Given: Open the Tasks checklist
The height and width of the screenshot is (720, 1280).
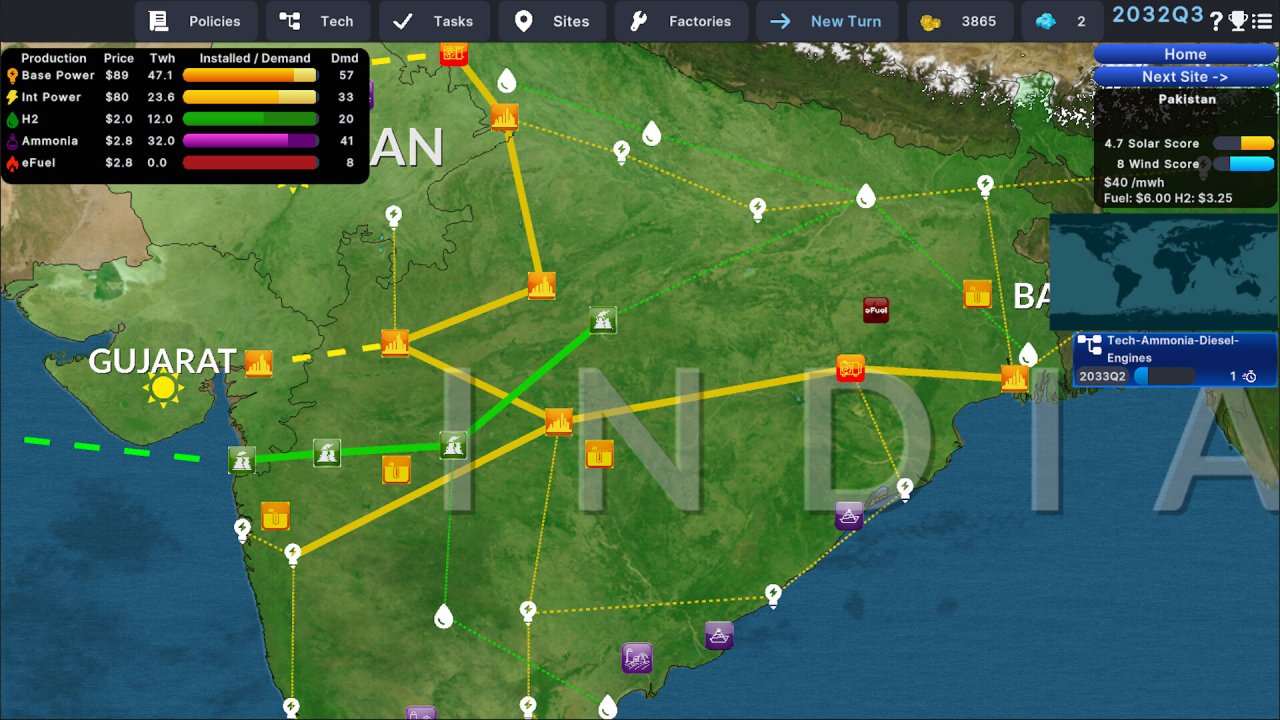Looking at the screenshot, I should (x=433, y=21).
